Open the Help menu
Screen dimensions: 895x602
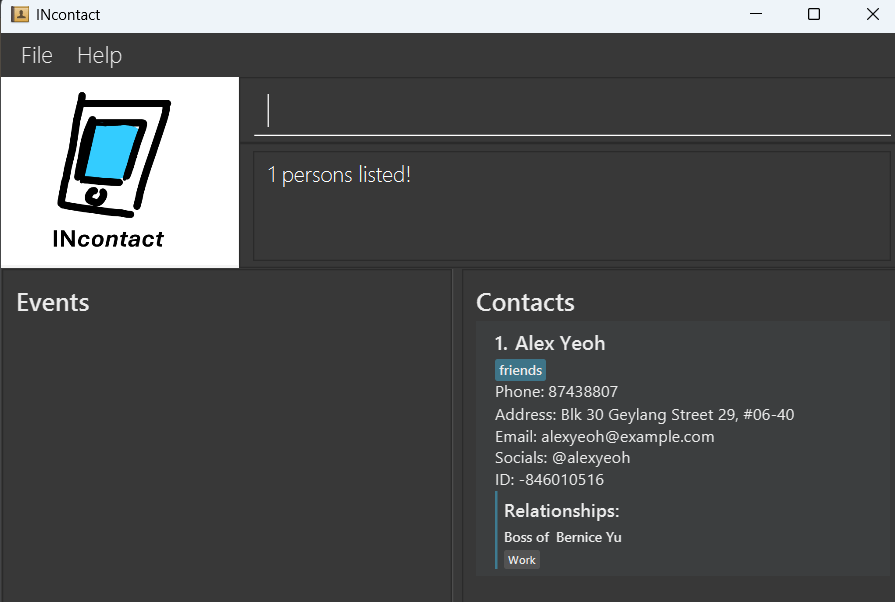99,55
